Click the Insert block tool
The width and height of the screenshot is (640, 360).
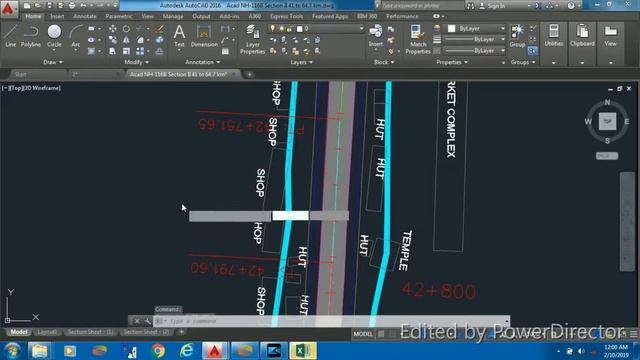(x=376, y=36)
